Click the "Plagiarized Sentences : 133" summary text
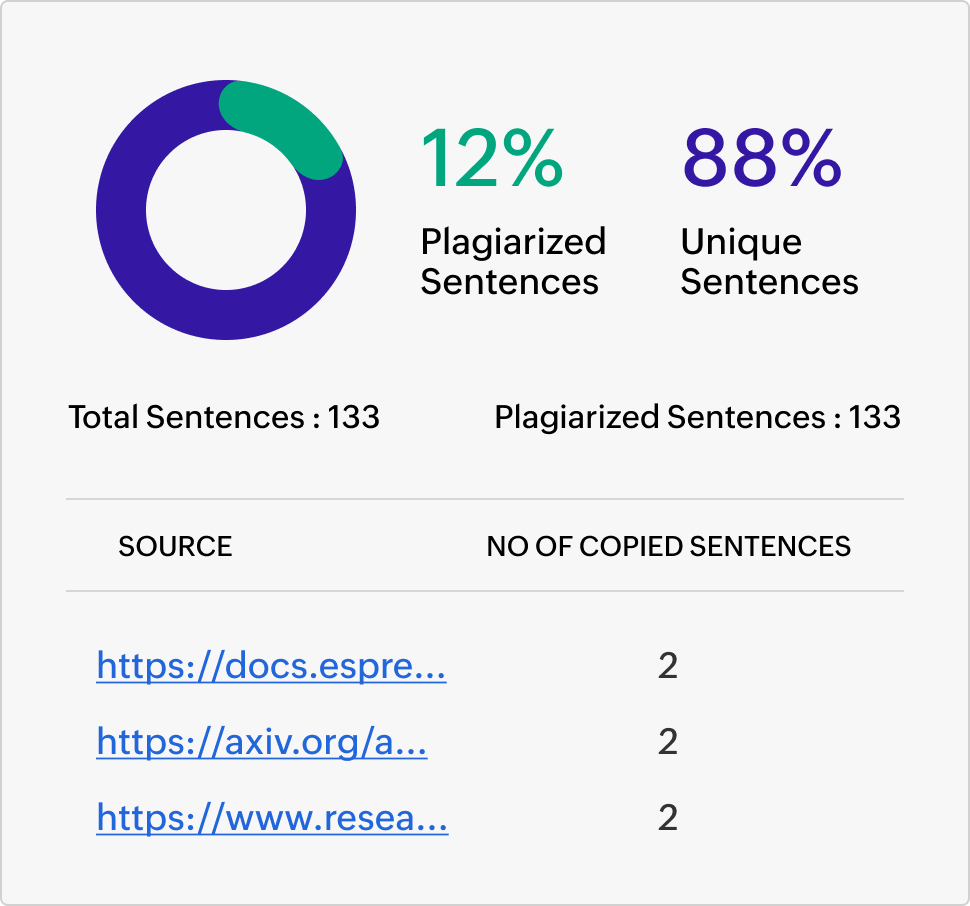 click(x=697, y=417)
